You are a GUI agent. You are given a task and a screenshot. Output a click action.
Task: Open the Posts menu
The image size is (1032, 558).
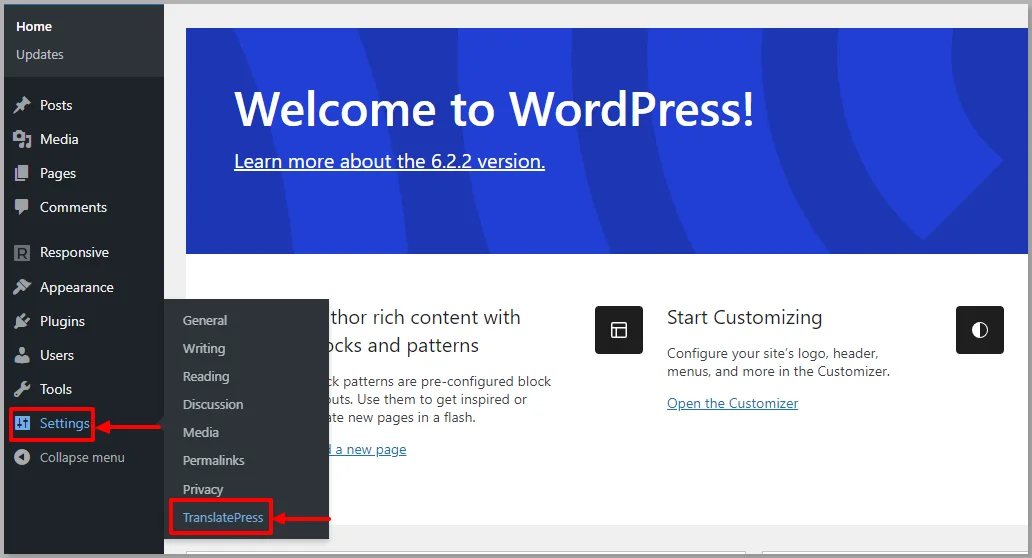pos(56,105)
